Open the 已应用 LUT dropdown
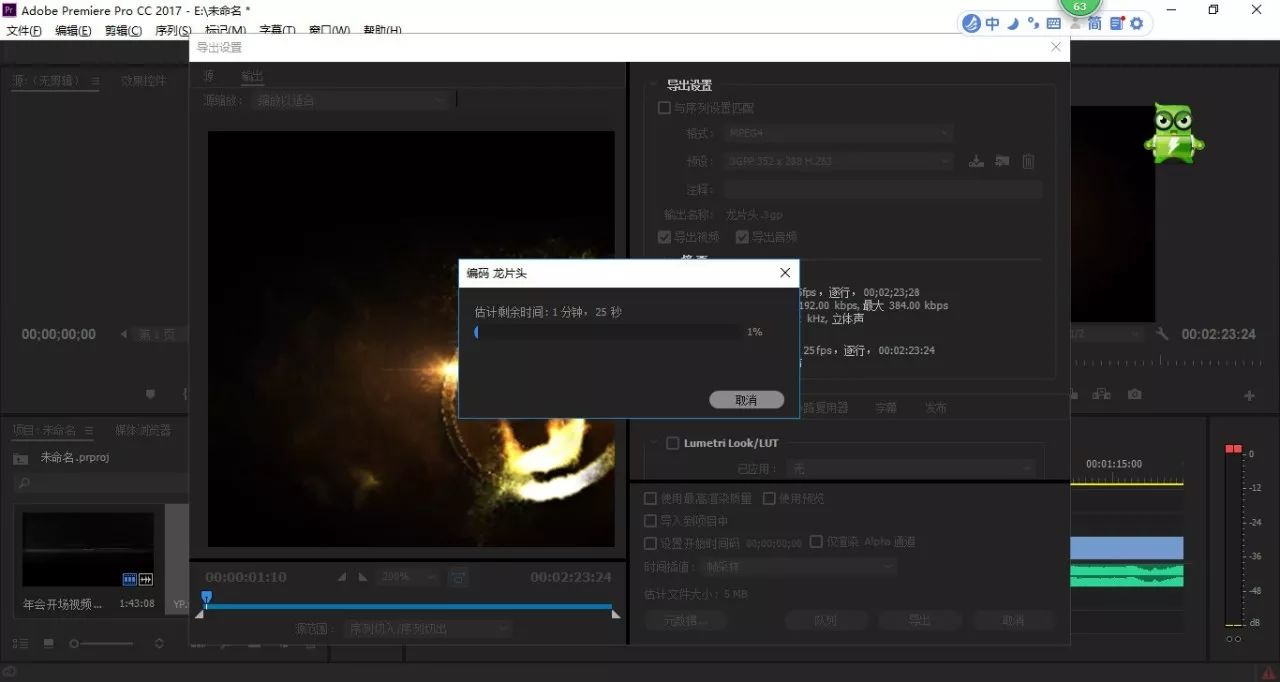This screenshot has width=1280, height=682. pyautogui.click(x=910, y=468)
